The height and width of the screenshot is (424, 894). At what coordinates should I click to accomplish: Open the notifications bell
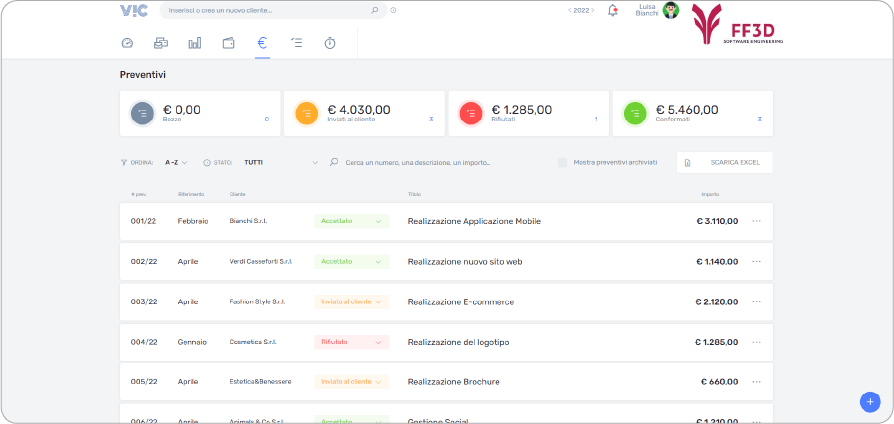613,10
